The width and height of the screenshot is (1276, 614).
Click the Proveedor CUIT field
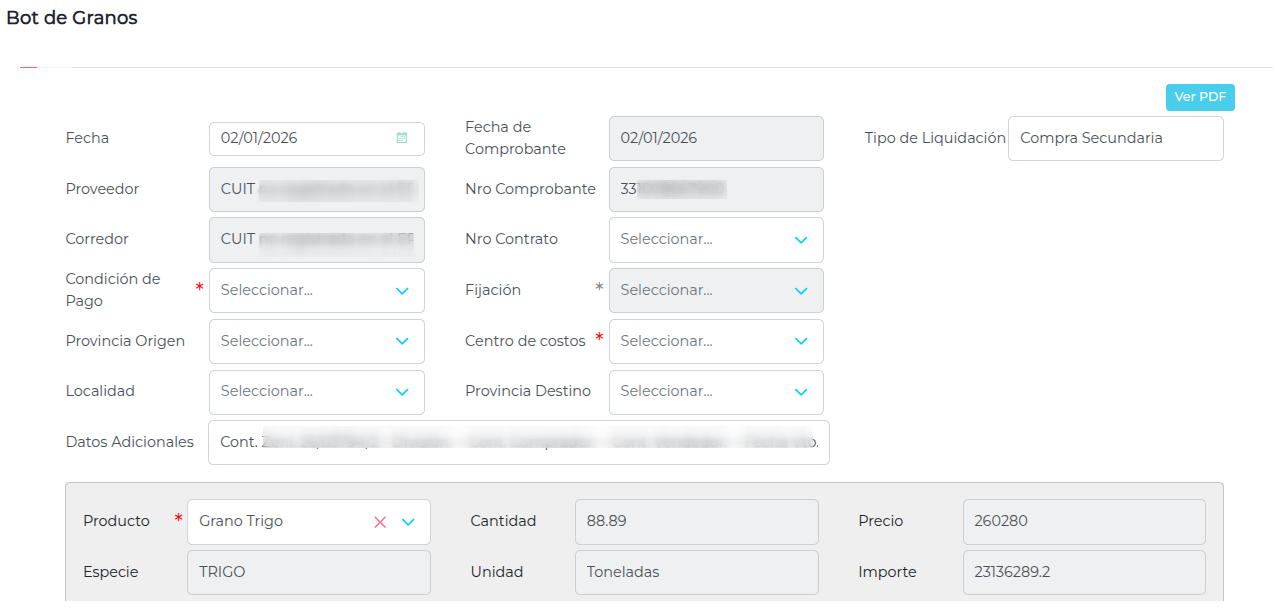click(x=316, y=189)
